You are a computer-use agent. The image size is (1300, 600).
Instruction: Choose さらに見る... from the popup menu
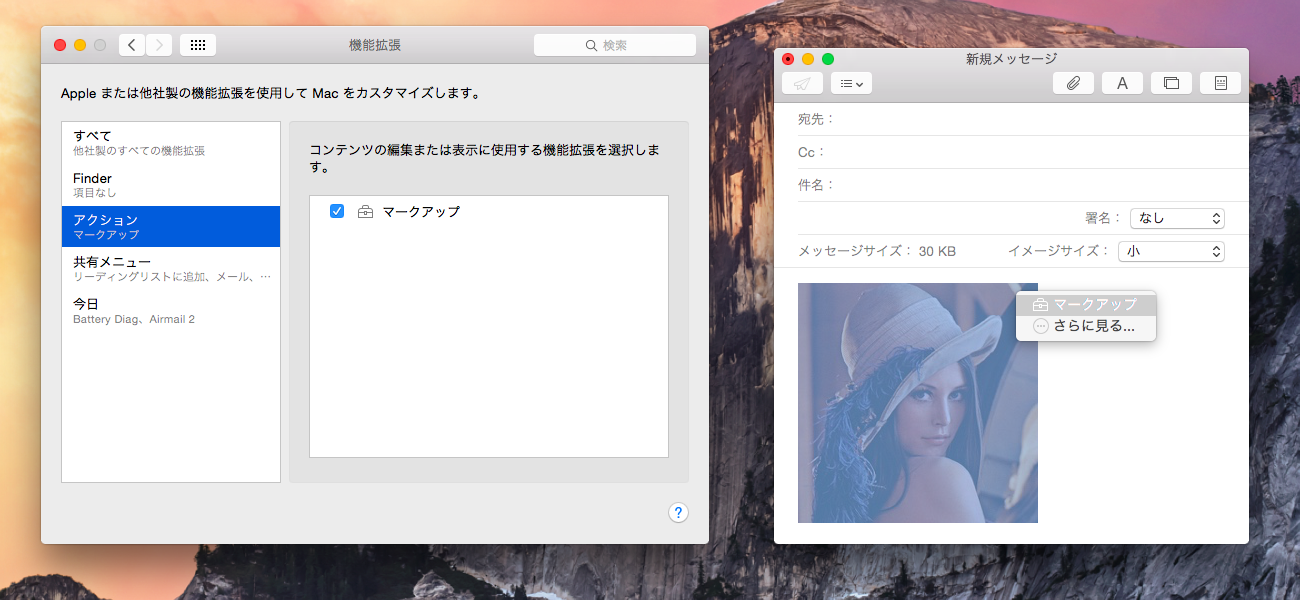point(1086,326)
